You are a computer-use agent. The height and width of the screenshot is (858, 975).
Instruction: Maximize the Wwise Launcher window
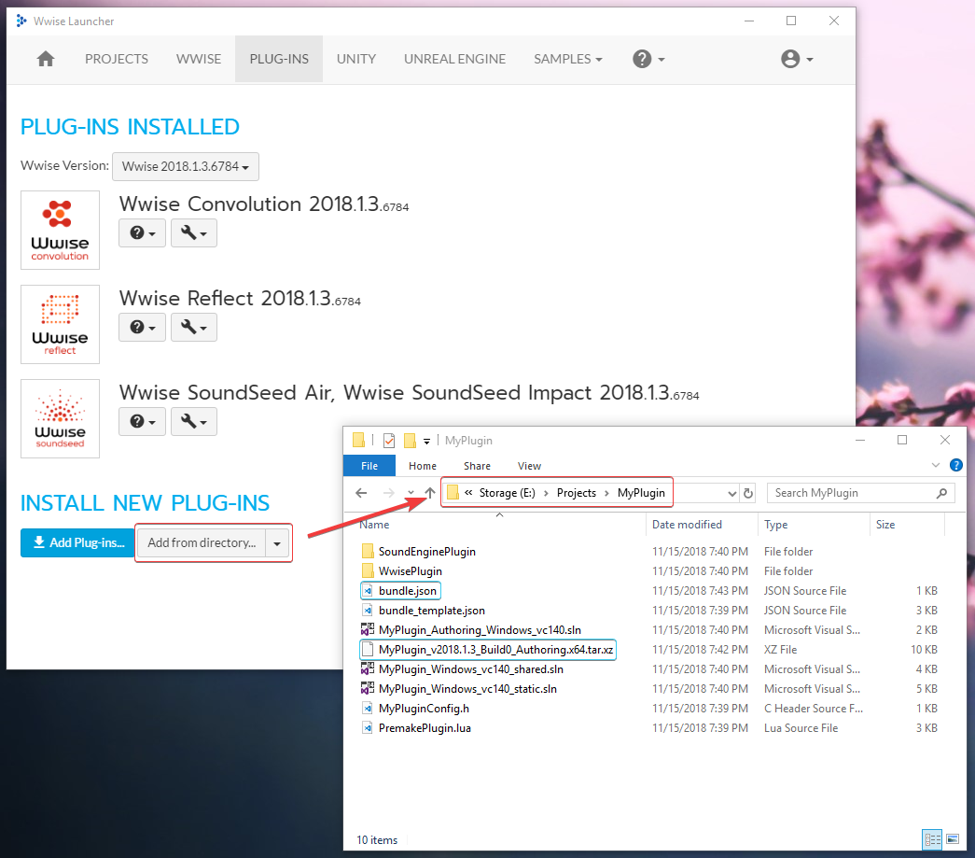click(x=791, y=21)
